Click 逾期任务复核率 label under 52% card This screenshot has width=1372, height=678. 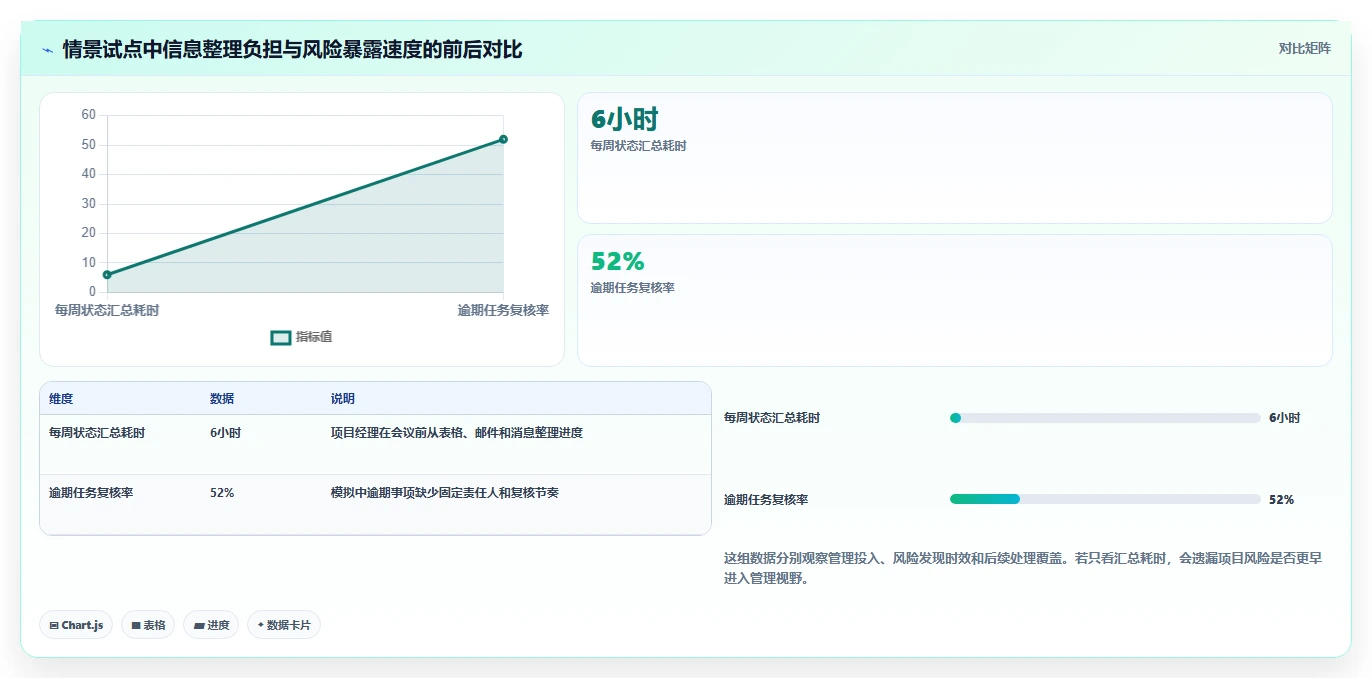(x=633, y=288)
